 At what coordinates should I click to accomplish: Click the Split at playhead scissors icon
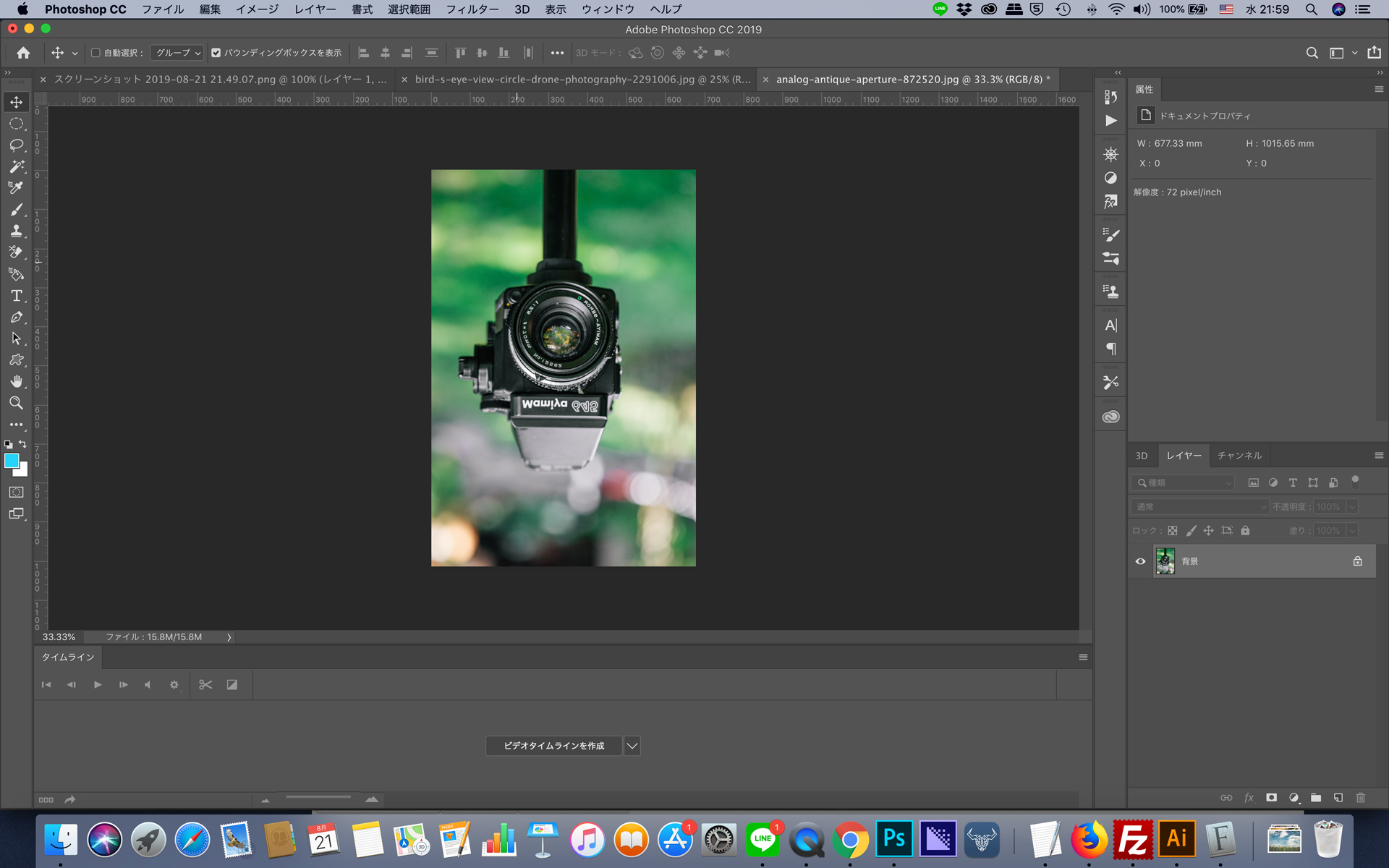point(205,684)
